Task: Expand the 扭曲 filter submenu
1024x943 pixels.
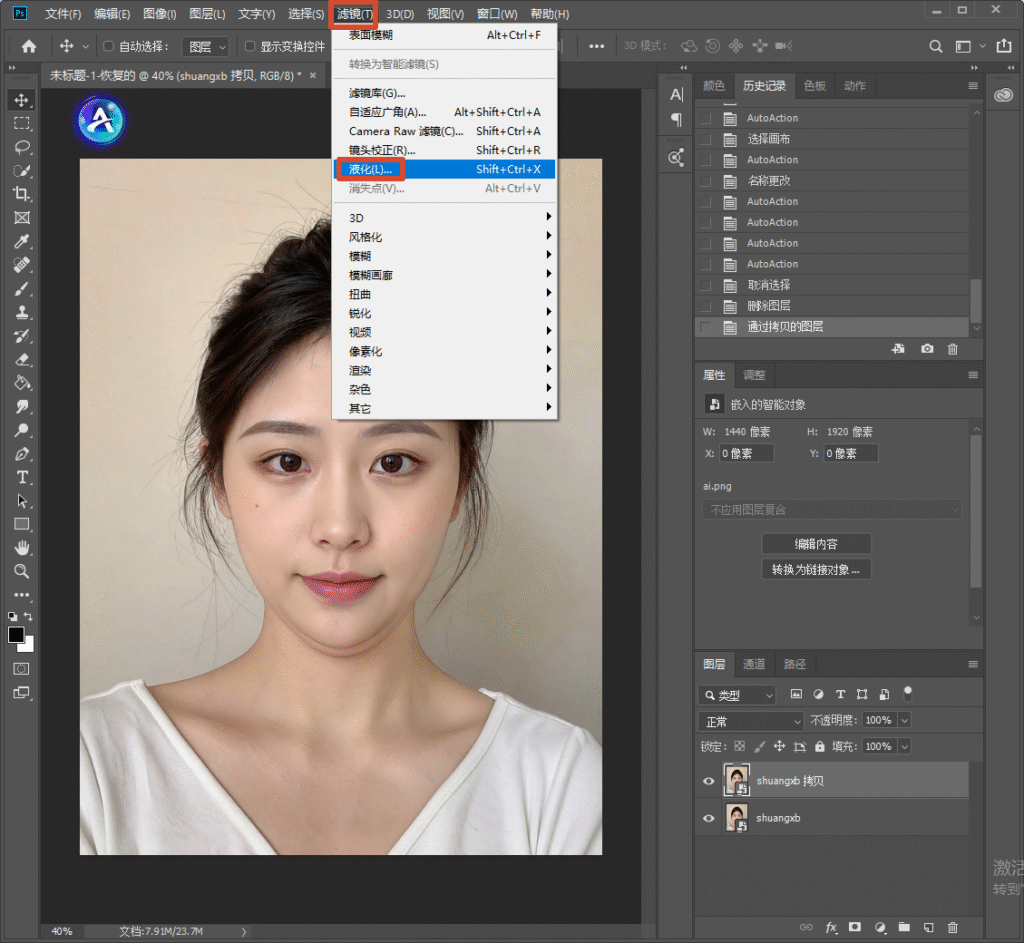Action: [x=444, y=294]
